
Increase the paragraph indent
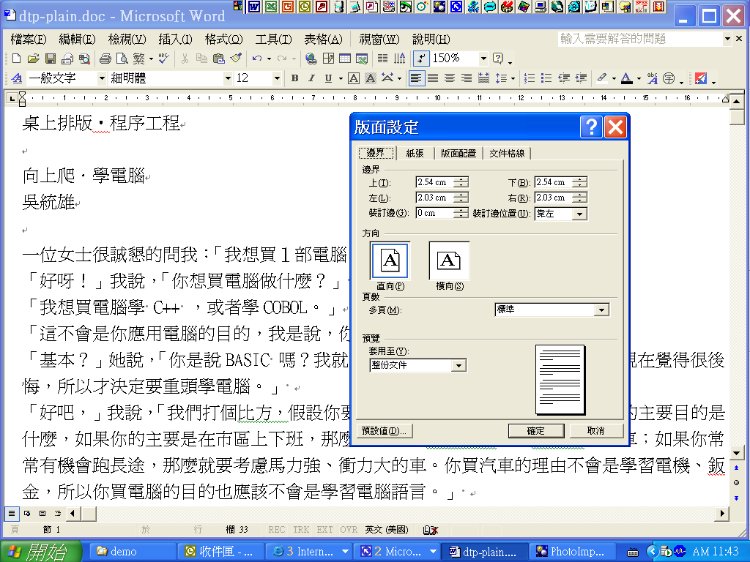581,78
